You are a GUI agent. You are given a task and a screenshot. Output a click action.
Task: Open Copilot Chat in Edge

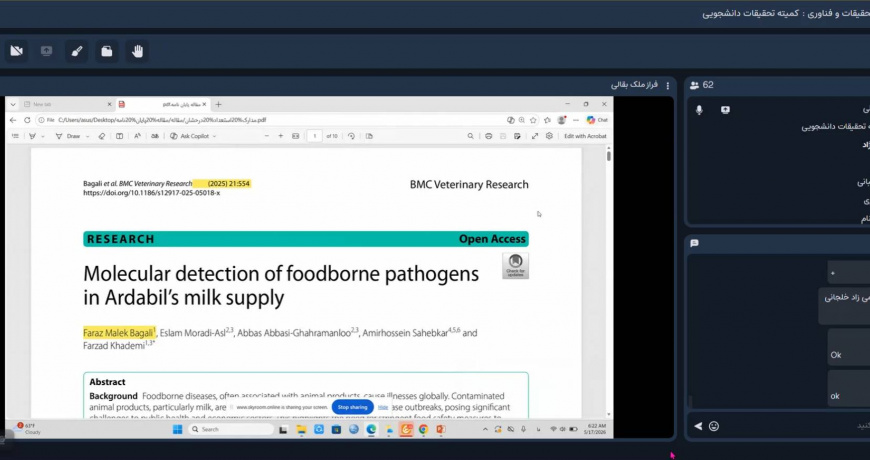(597, 120)
